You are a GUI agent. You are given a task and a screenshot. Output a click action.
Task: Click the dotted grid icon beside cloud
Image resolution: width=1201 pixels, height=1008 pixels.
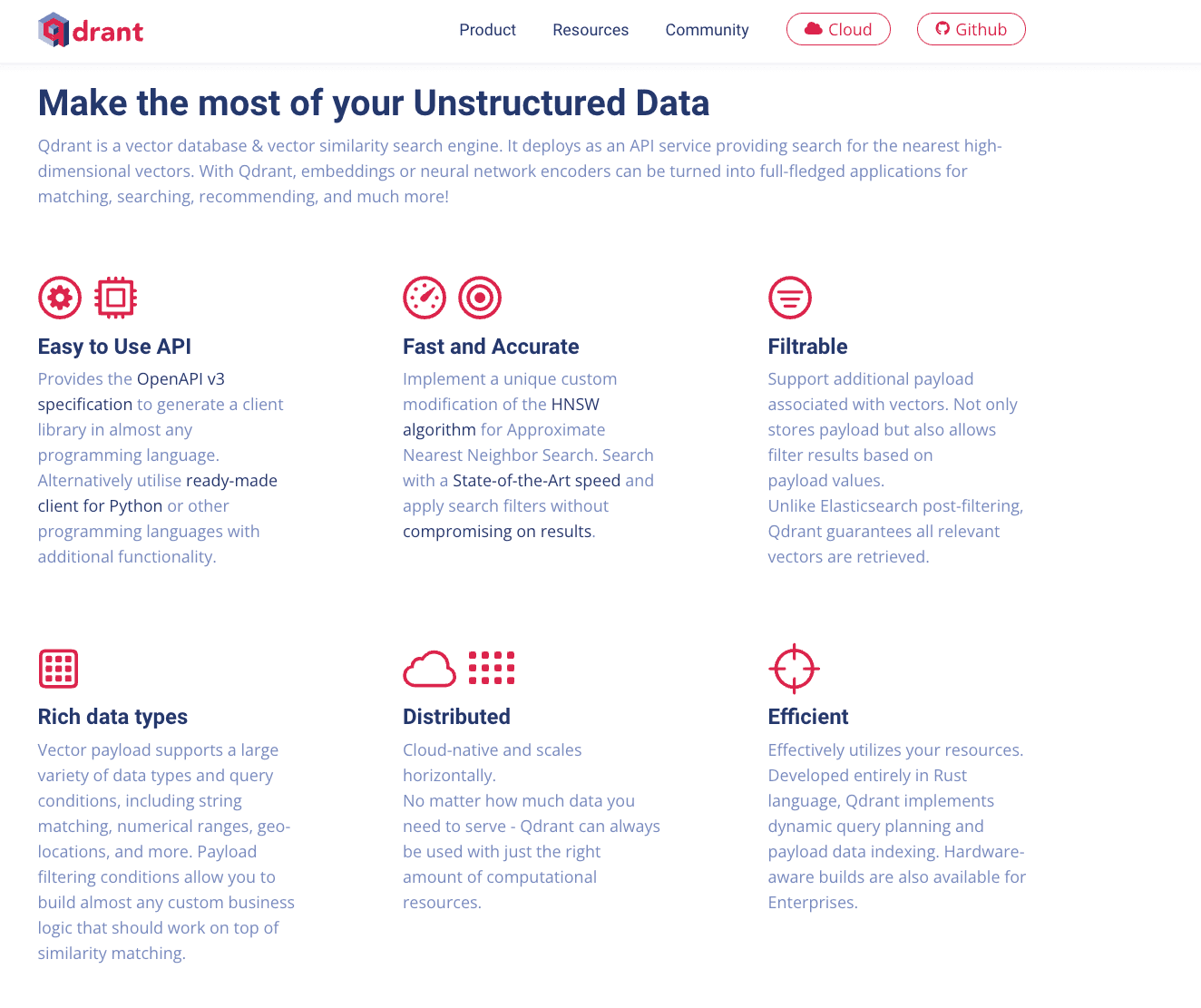pos(492,668)
